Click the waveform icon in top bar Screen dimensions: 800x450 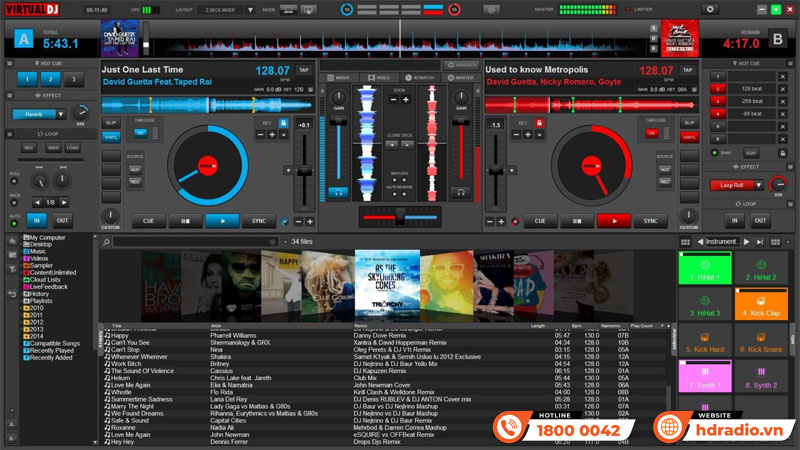click(492, 10)
